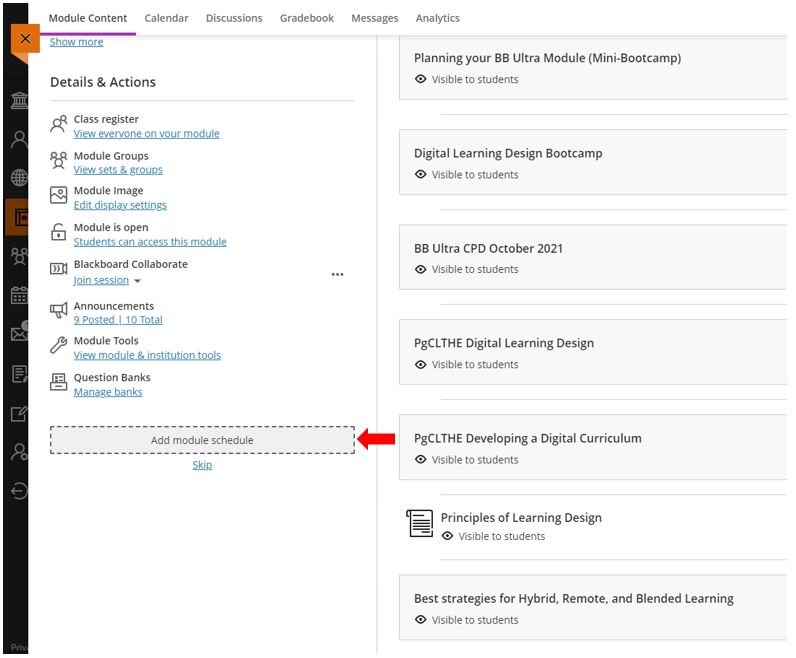Open the Blackboard Collaborate three-dot menu
The image size is (796, 658).
point(338,274)
